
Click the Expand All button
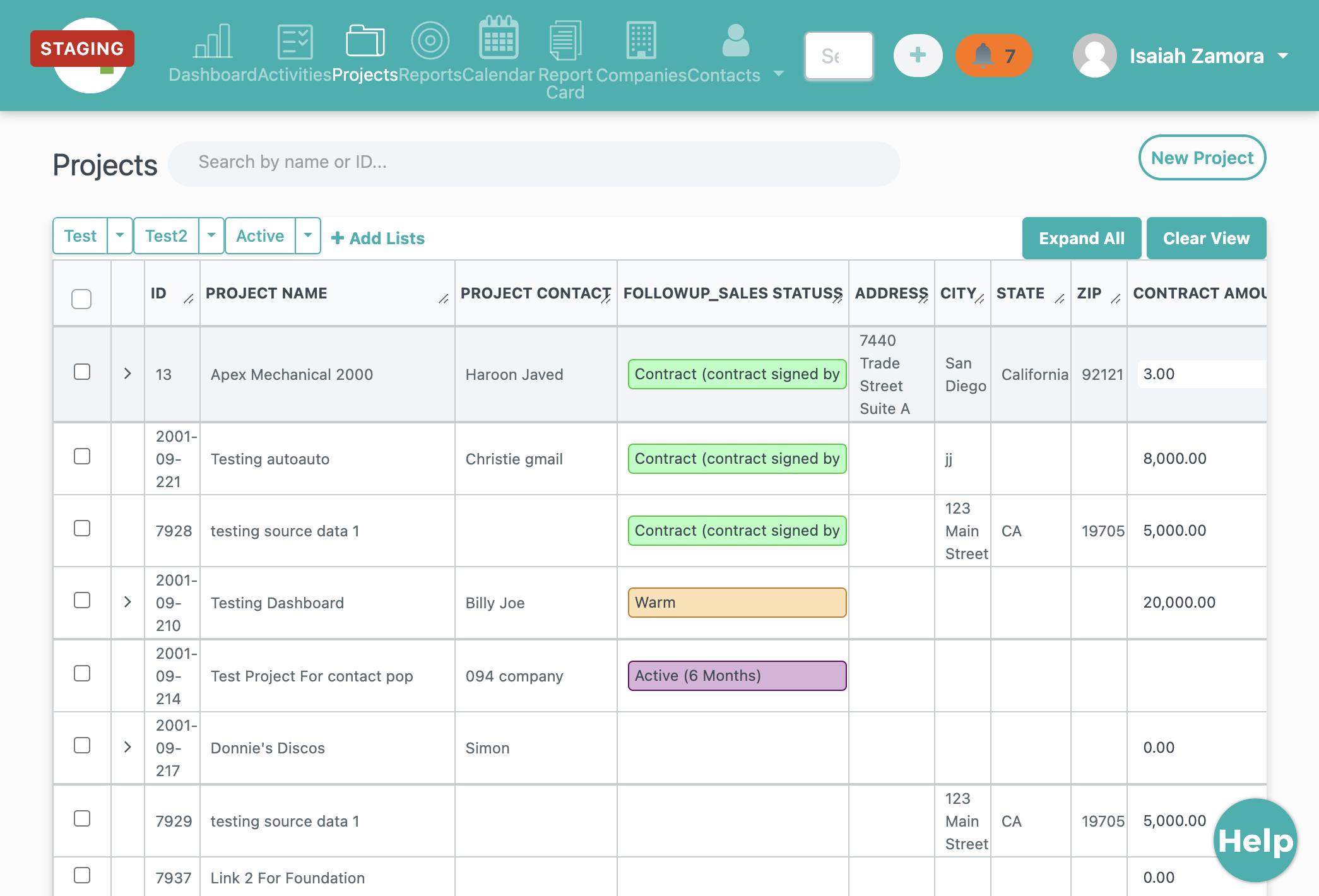click(x=1082, y=238)
